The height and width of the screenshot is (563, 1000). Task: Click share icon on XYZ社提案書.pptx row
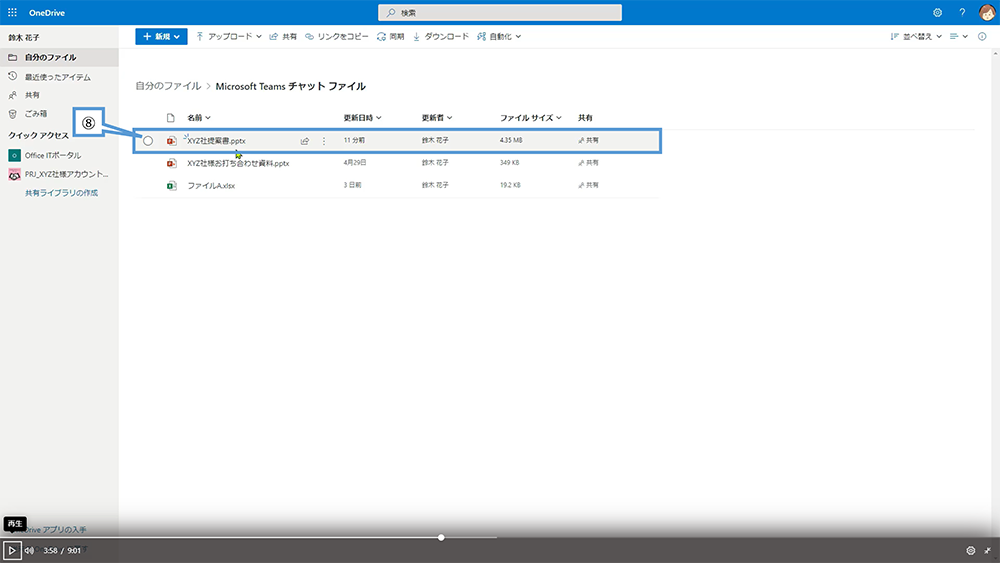[305, 141]
